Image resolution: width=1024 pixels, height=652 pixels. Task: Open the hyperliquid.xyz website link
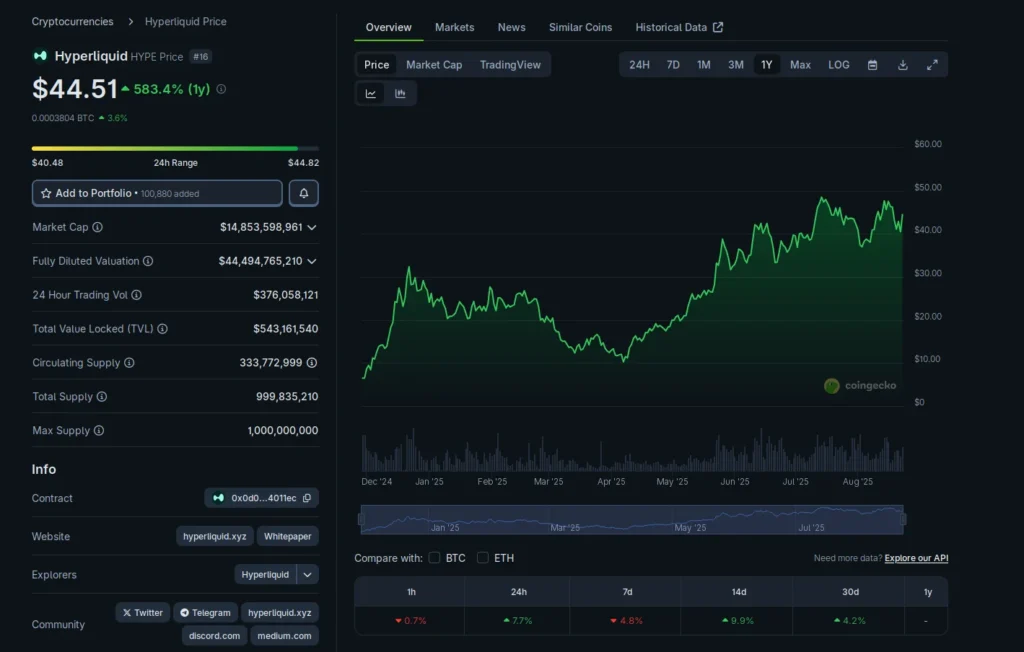(x=215, y=536)
